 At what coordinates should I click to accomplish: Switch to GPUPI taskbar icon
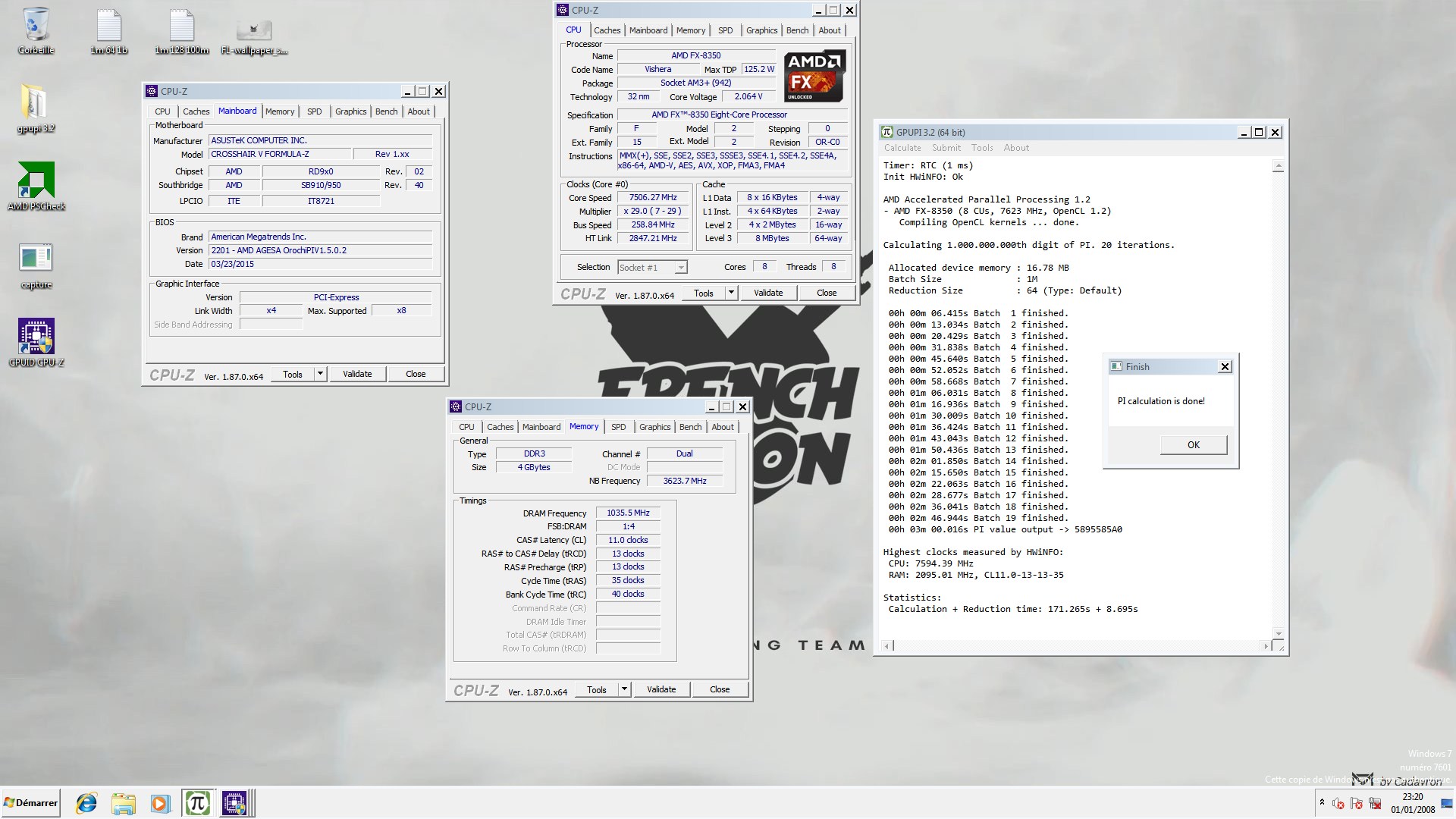point(197,803)
